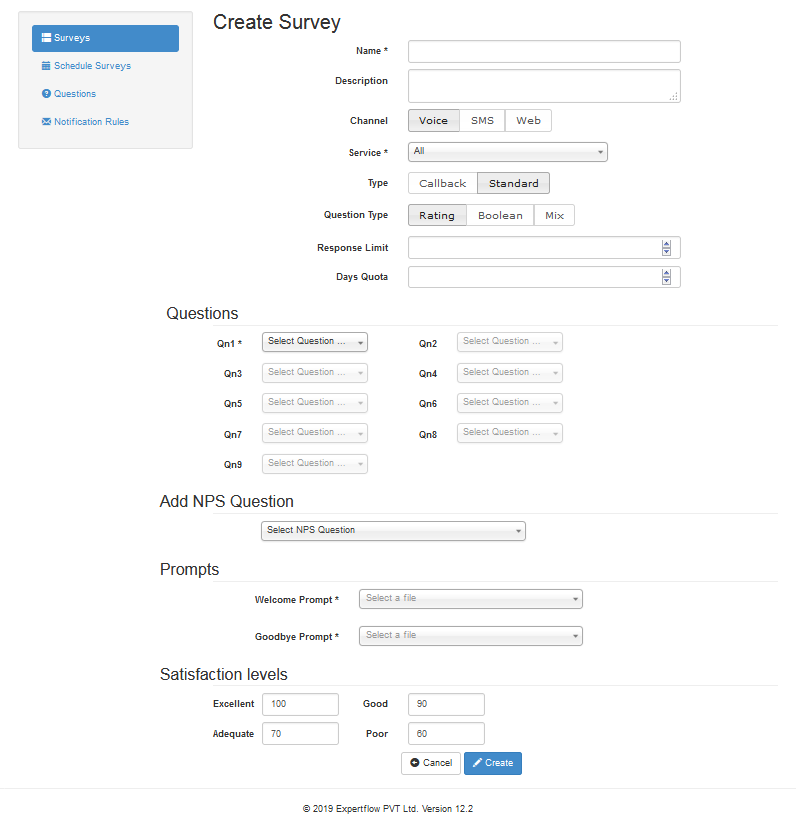796x832 pixels.
Task: Expand the Welcome Prompt file selector
Action: 470,599
